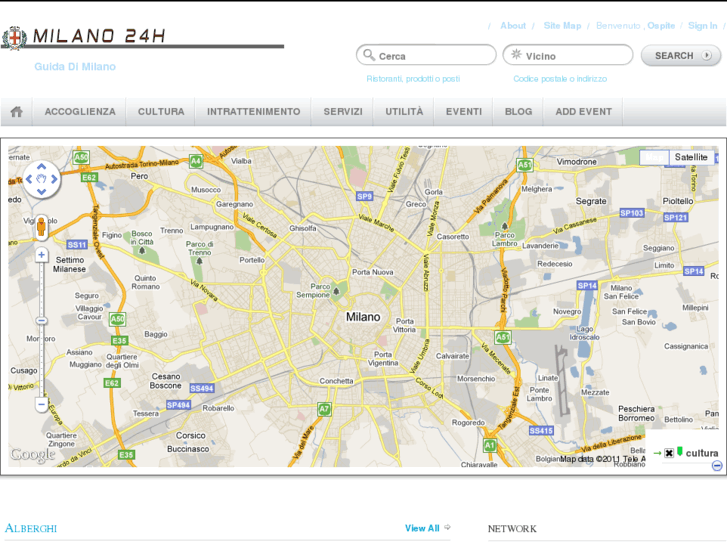Click the star icon in Vicino field
727x545 pixels.
[516, 54]
